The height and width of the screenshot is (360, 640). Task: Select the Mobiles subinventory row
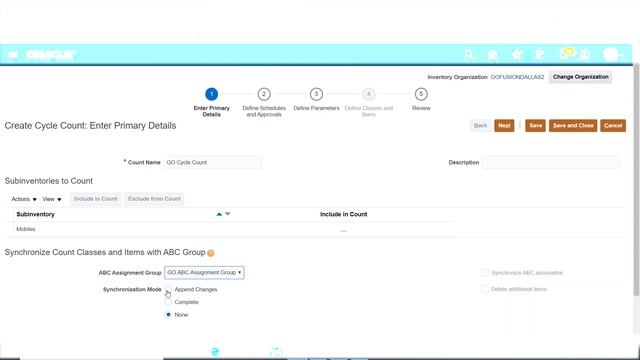coord(231,229)
